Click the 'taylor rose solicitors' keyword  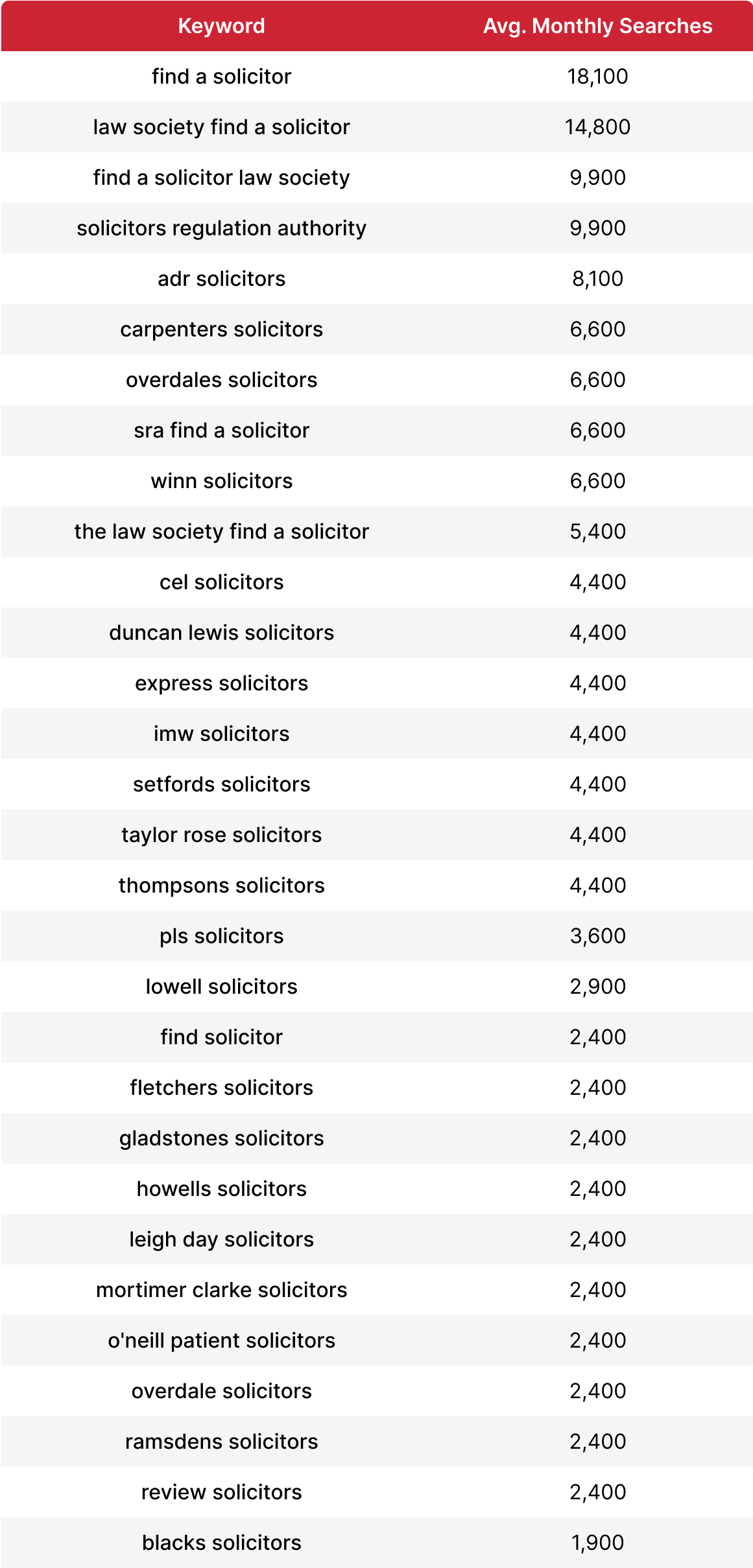[221, 835]
